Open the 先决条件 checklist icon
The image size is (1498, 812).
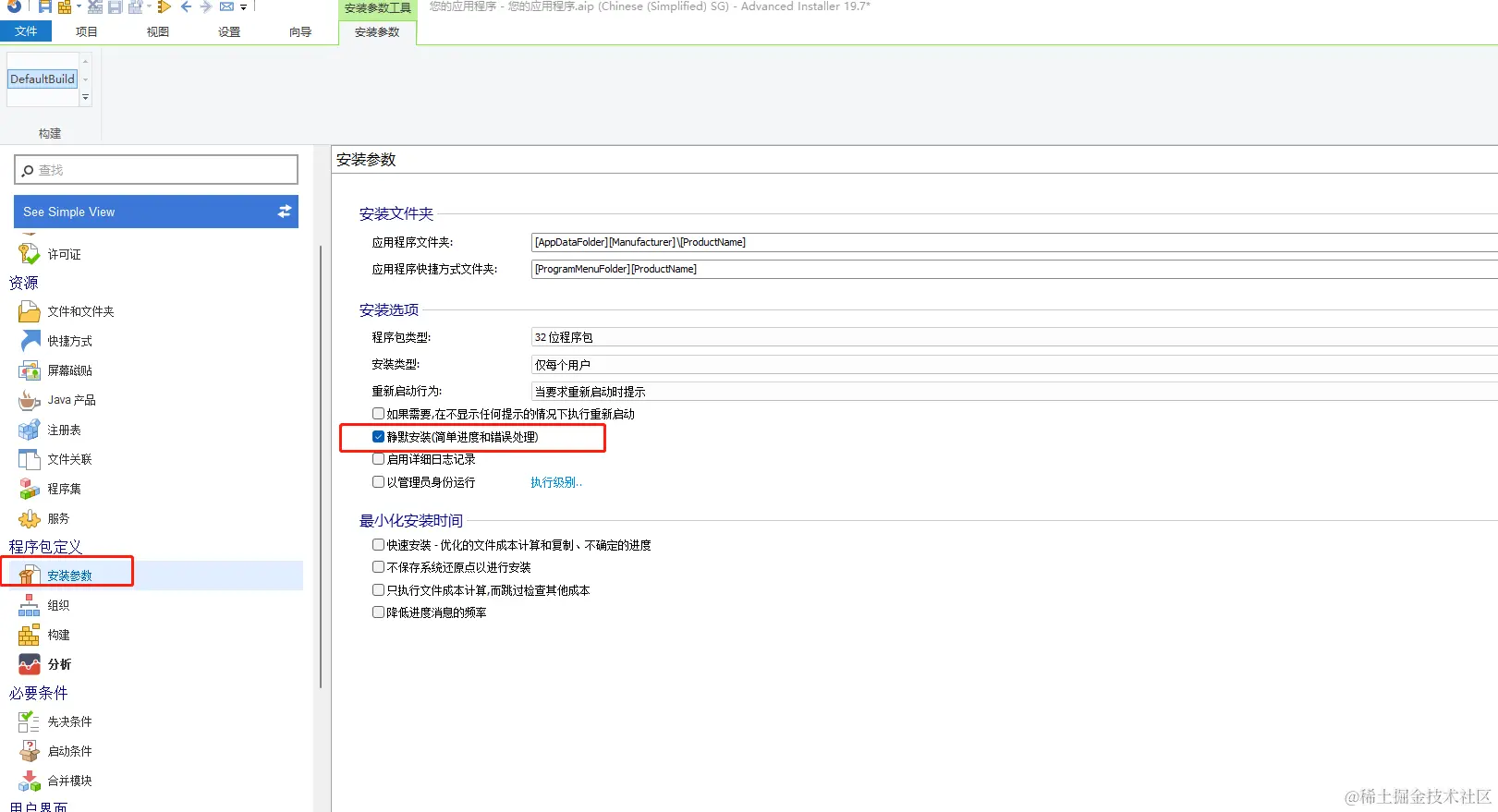click(29, 721)
